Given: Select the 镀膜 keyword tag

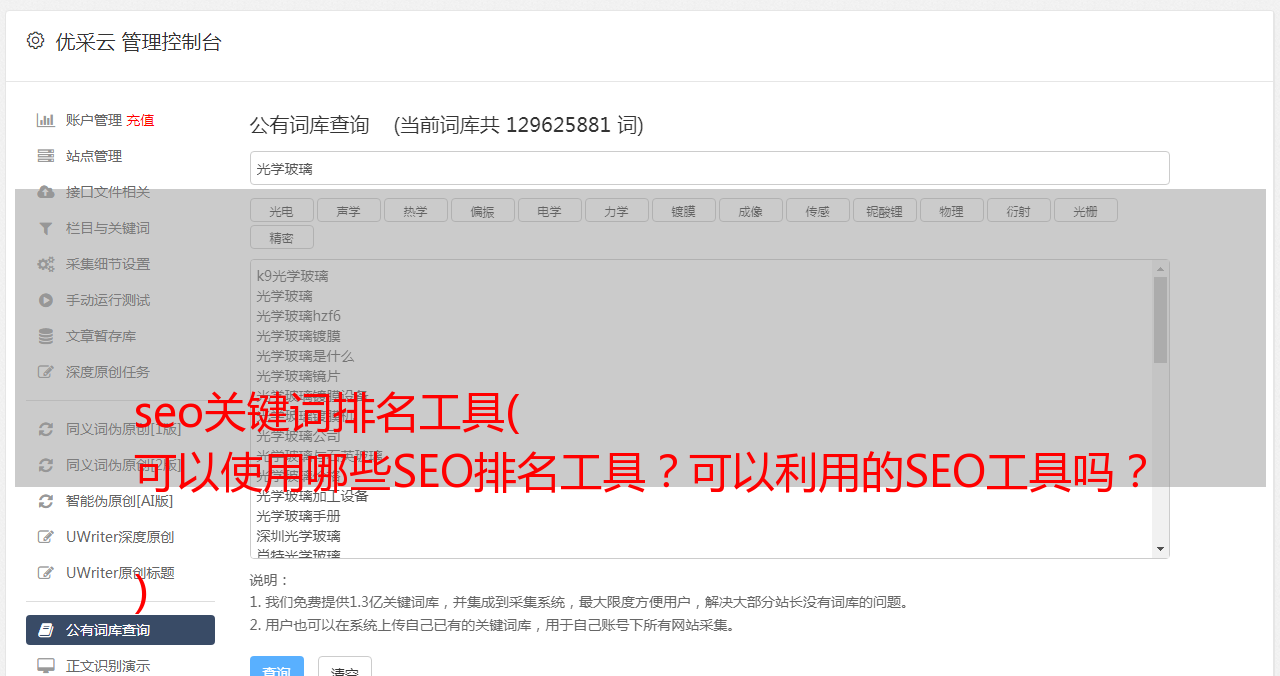Looking at the screenshot, I should 683,210.
